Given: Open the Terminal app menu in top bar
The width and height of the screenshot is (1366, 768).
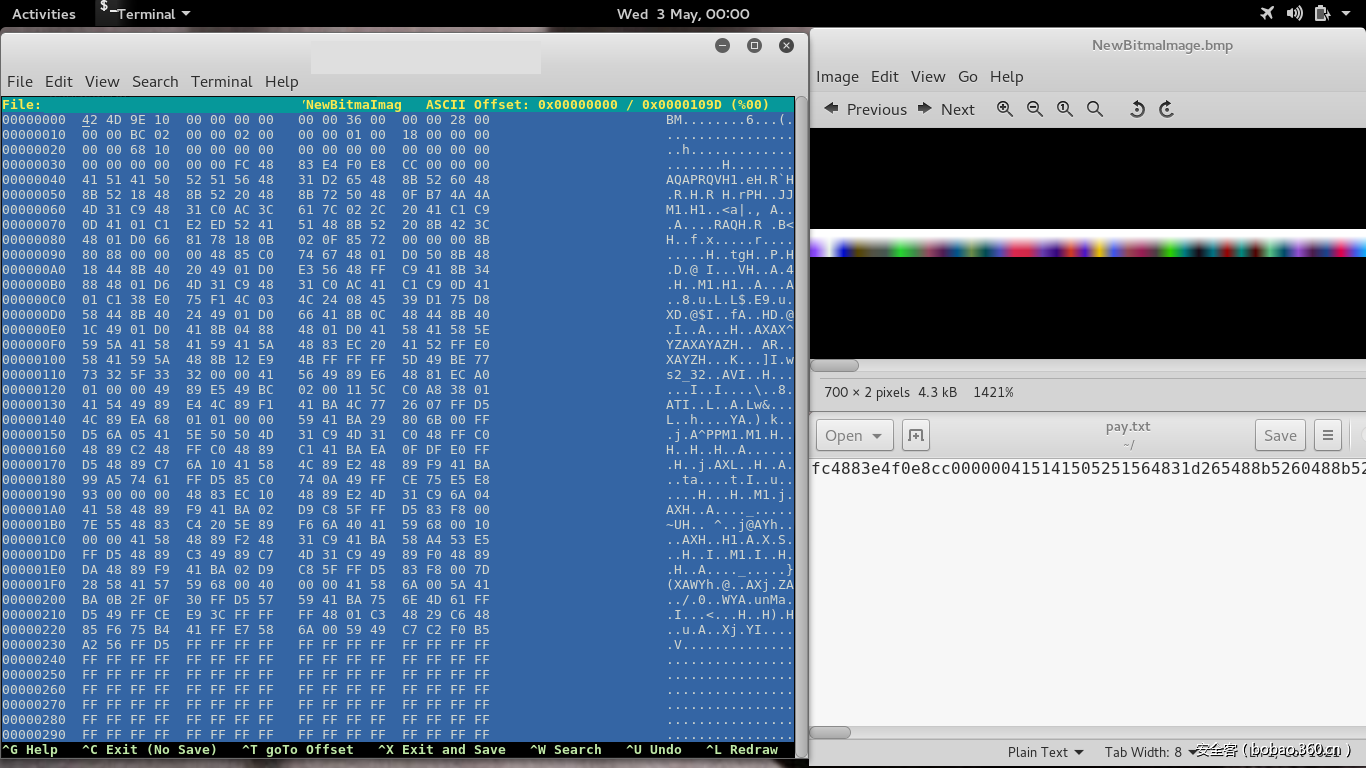Looking at the screenshot, I should coord(145,14).
